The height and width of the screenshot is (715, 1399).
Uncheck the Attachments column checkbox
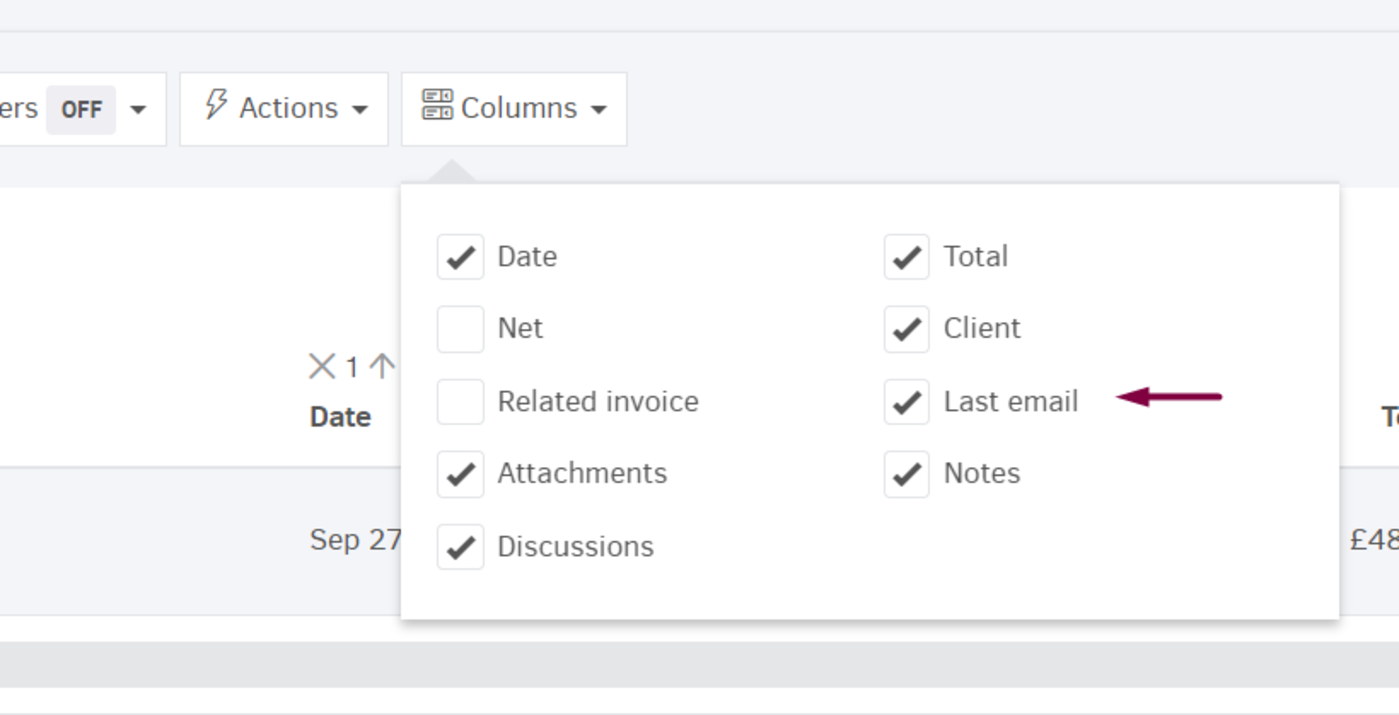(x=460, y=474)
